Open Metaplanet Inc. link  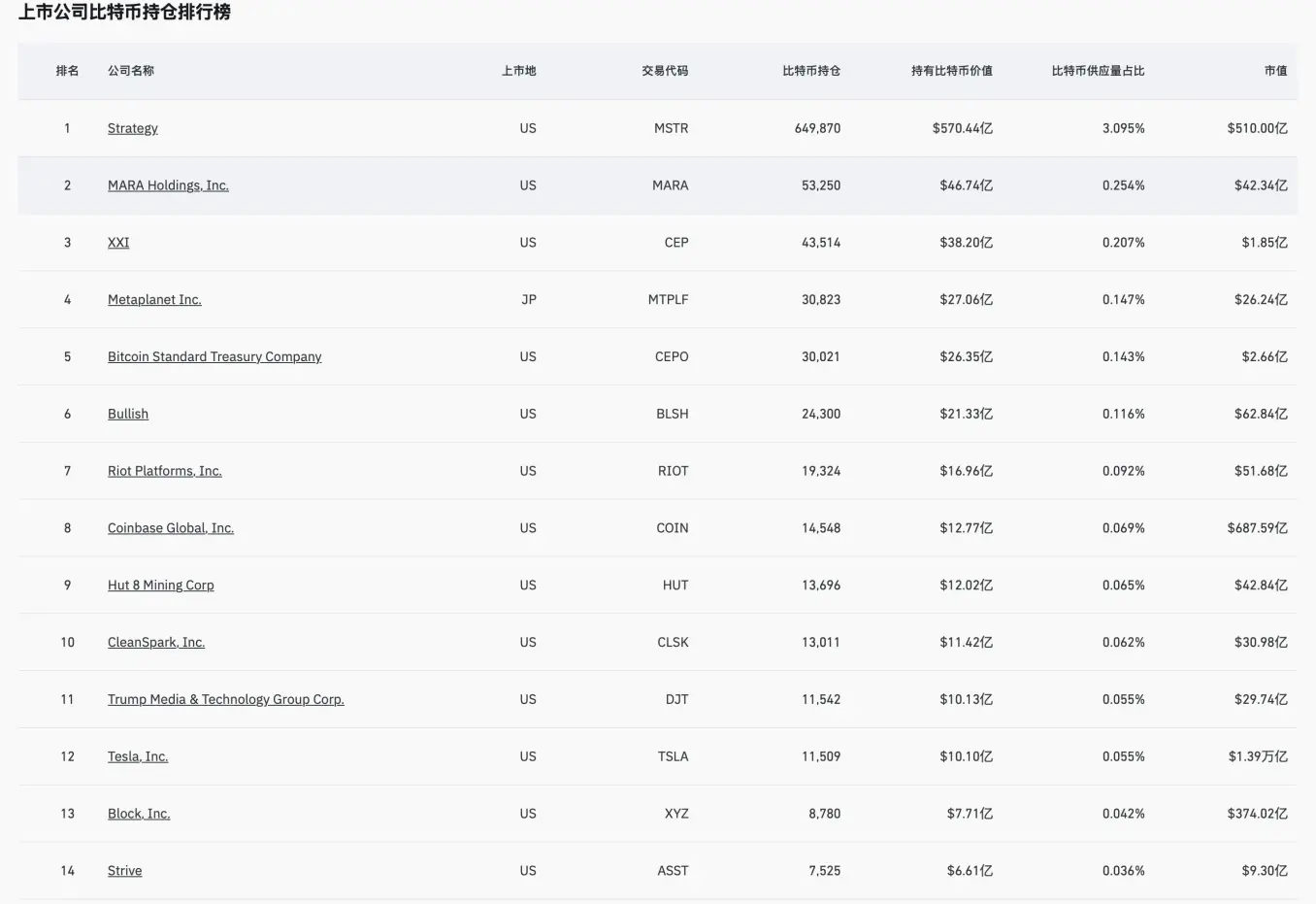pyautogui.click(x=154, y=300)
